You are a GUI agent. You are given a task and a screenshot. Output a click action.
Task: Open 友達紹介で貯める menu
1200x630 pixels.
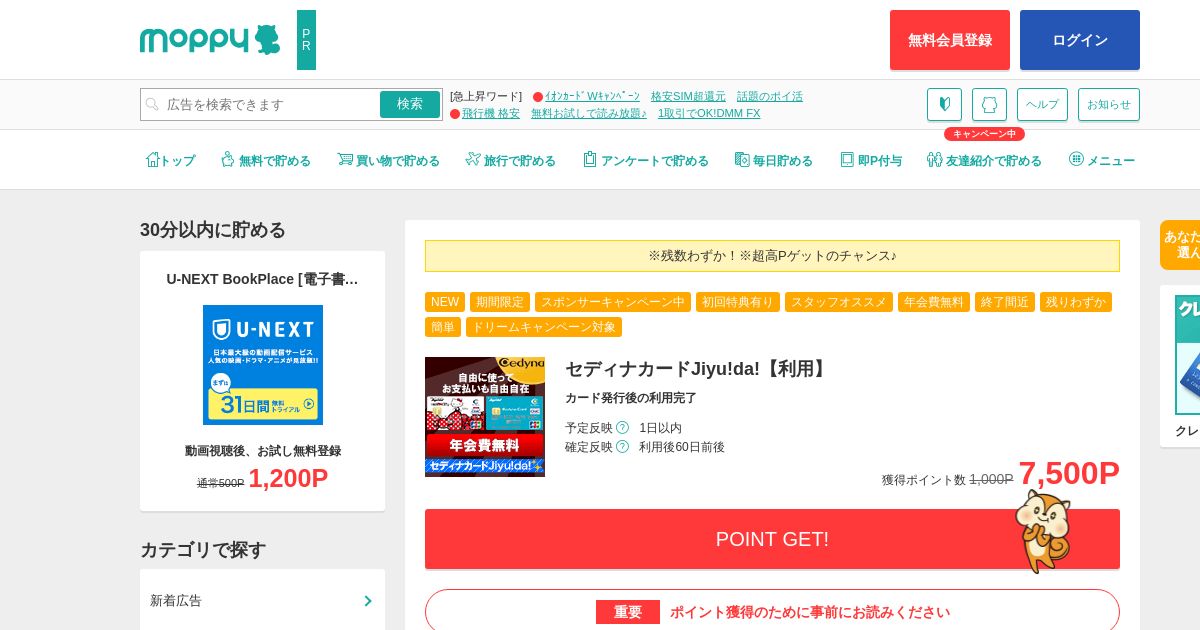click(x=984, y=160)
